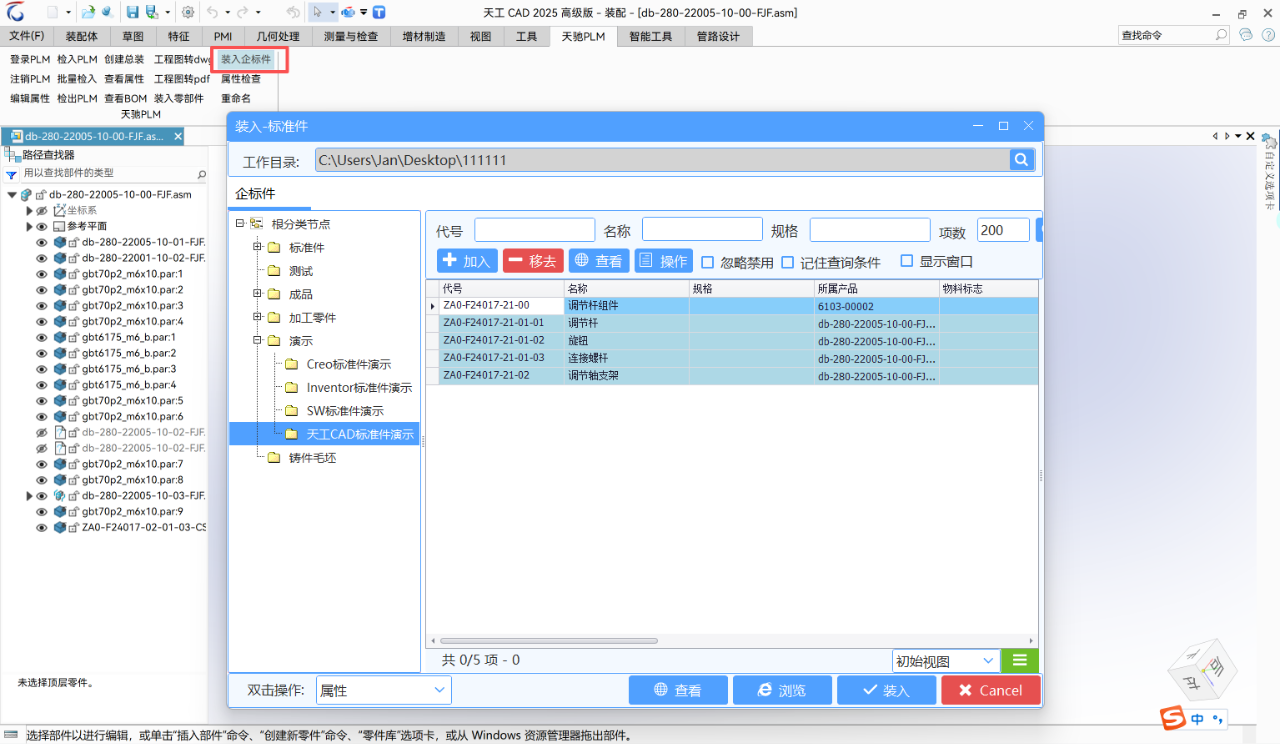The width and height of the screenshot is (1280, 744).
Task: Click the 名称 search input field
Action: click(x=702, y=230)
